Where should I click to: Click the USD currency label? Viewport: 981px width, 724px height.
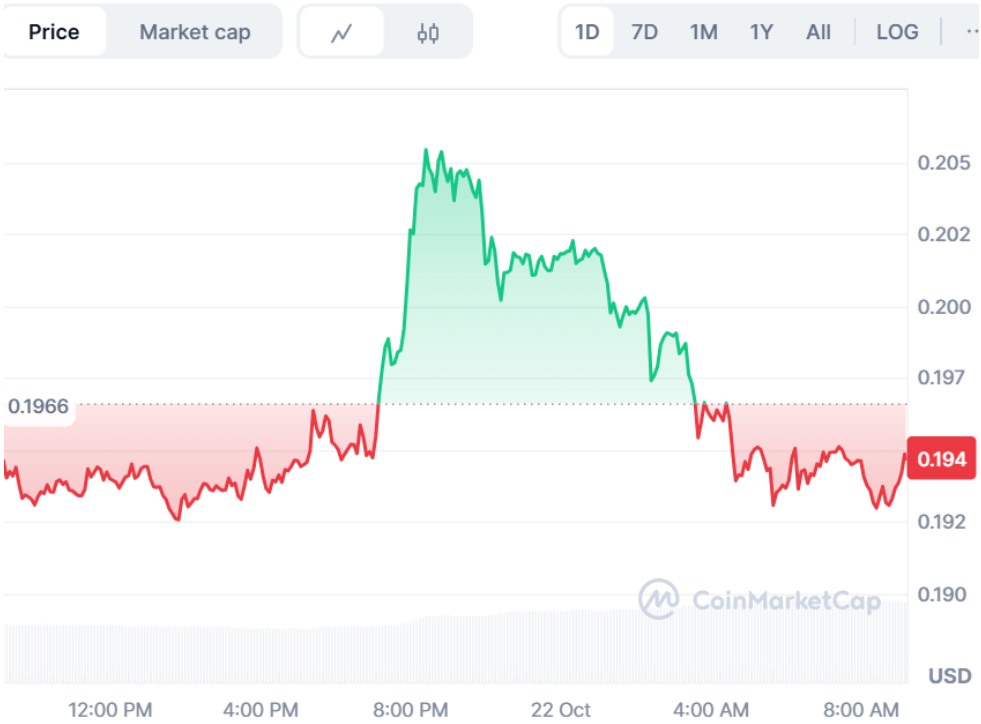pyautogui.click(x=949, y=676)
